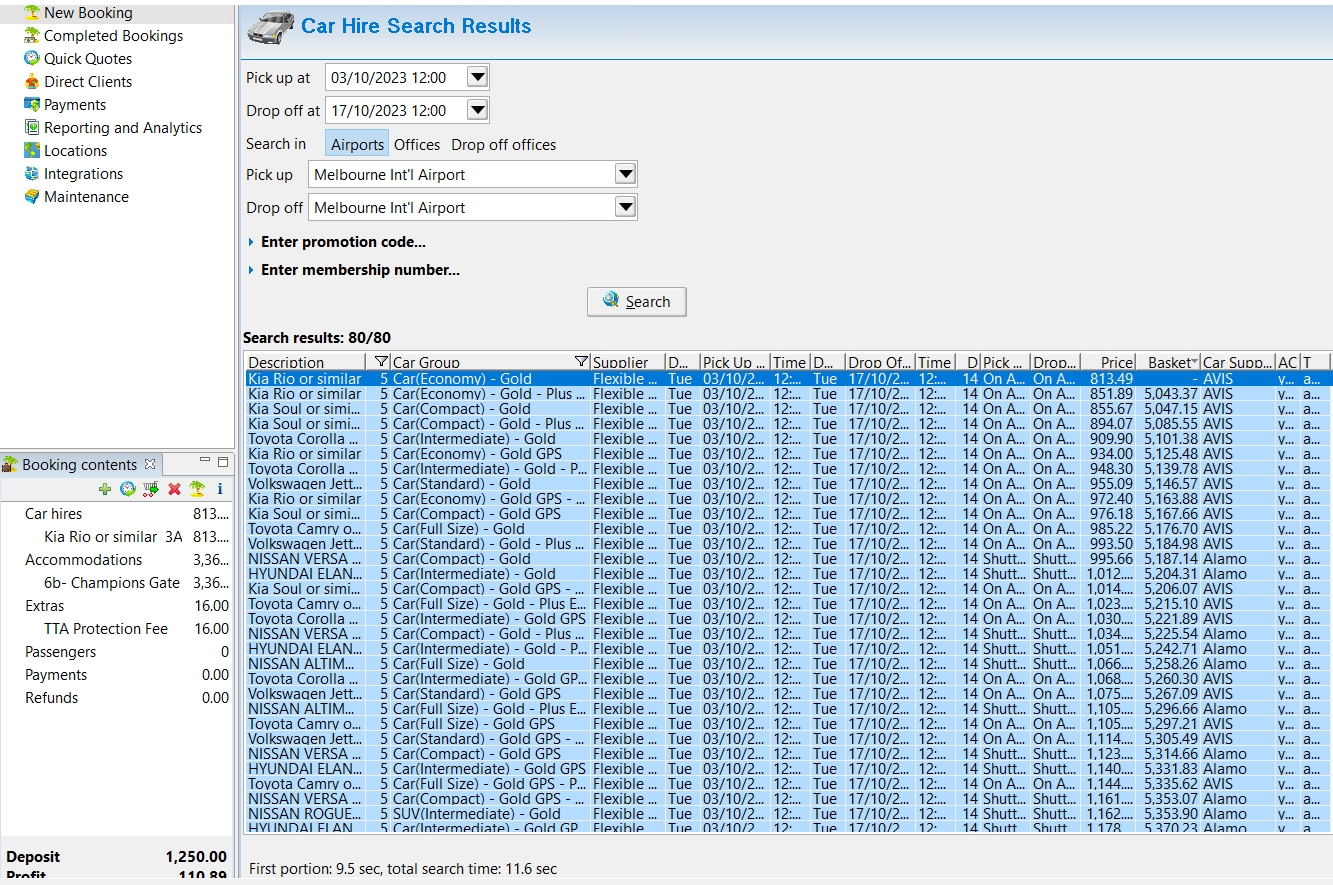Switch to the Booking contents tab
Screen dimensions: 1333x885
[79, 464]
